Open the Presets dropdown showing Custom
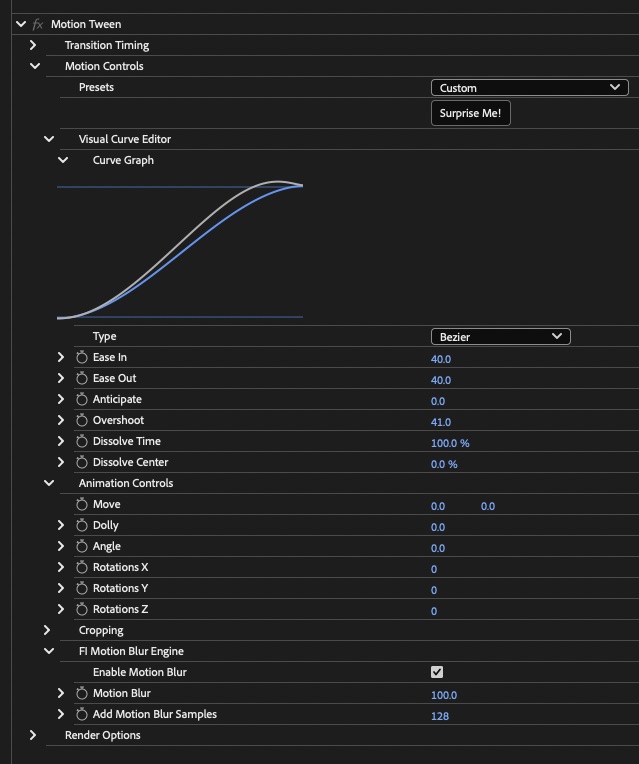 coord(530,88)
